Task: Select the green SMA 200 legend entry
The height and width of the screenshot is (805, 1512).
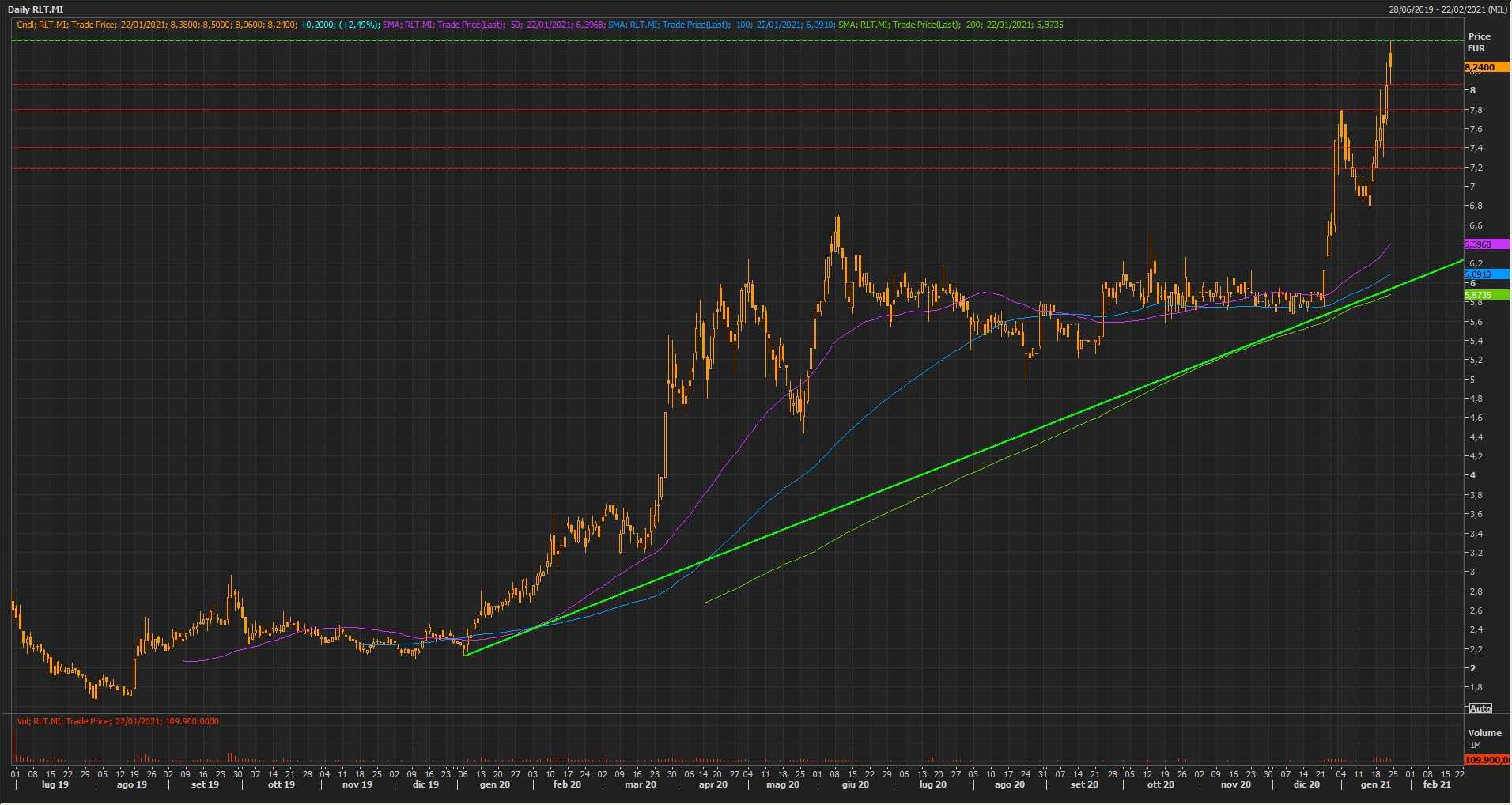Action: click(951, 25)
